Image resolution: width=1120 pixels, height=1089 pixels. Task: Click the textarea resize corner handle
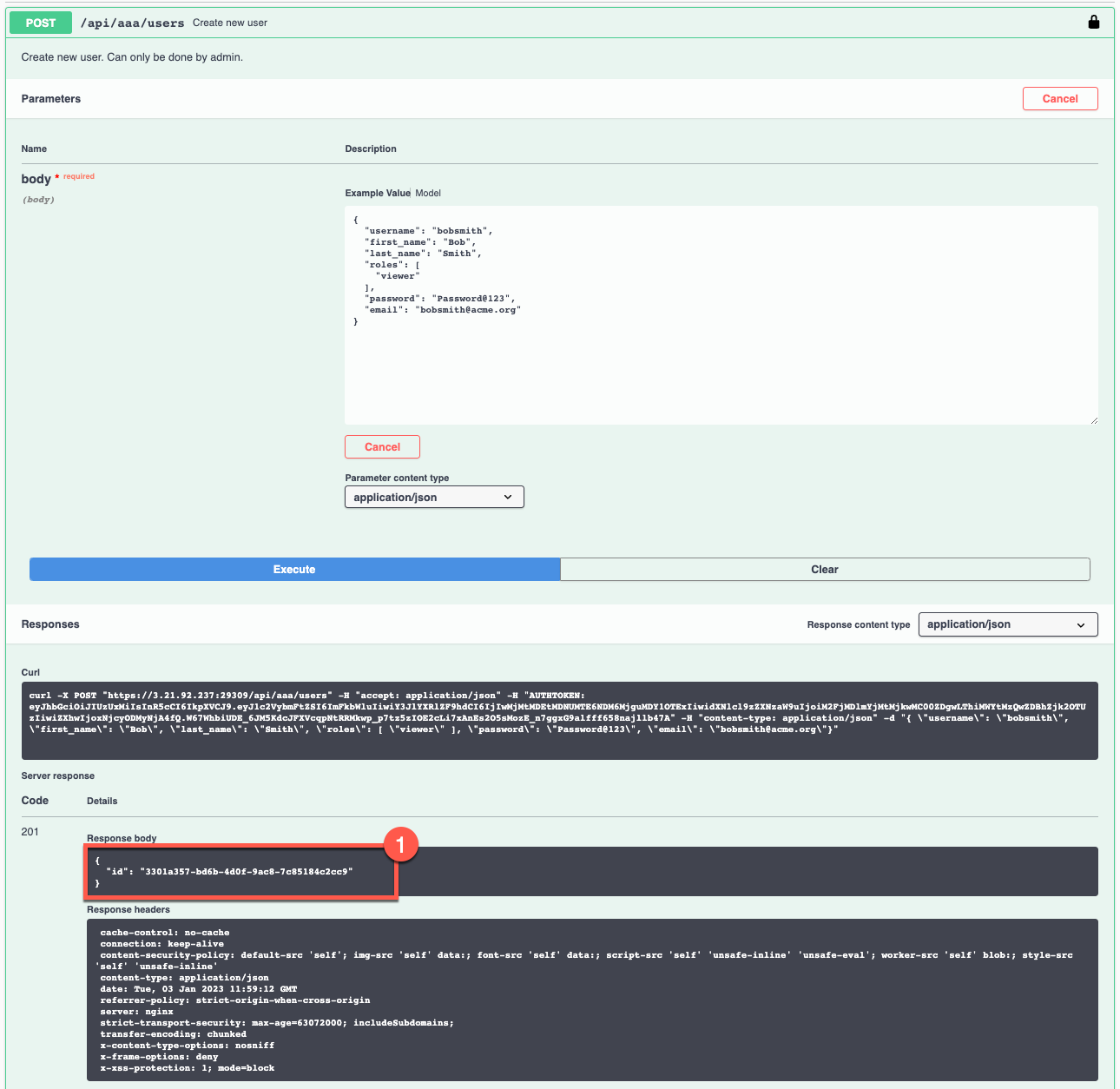(1092, 419)
